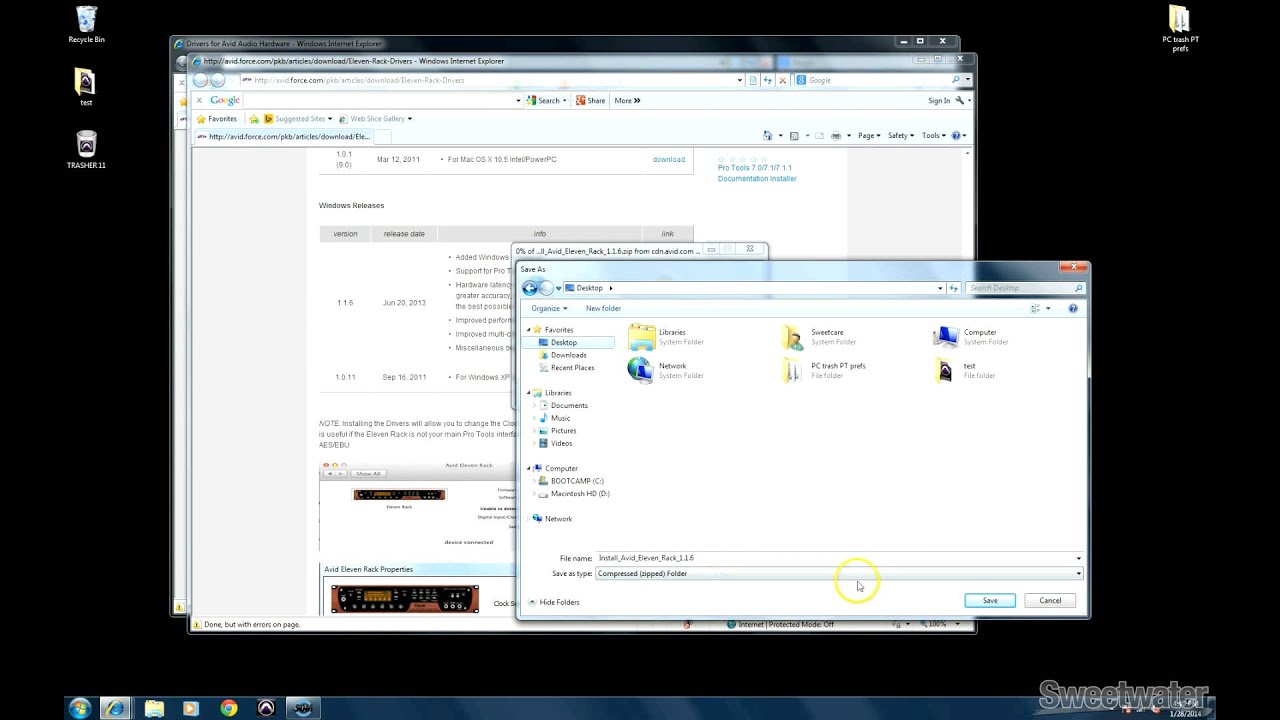The width and height of the screenshot is (1280, 720).
Task: Select the Music library
Action: point(560,418)
